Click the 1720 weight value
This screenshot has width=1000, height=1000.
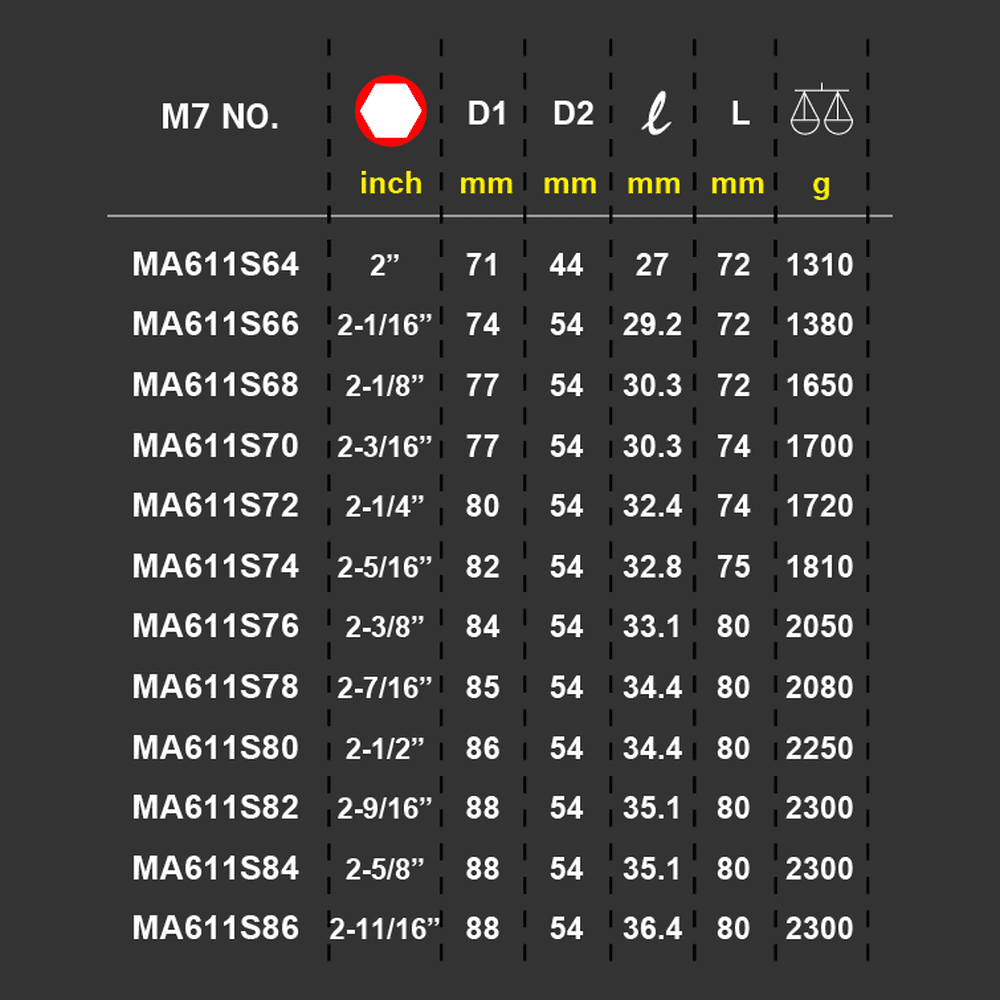(x=820, y=506)
